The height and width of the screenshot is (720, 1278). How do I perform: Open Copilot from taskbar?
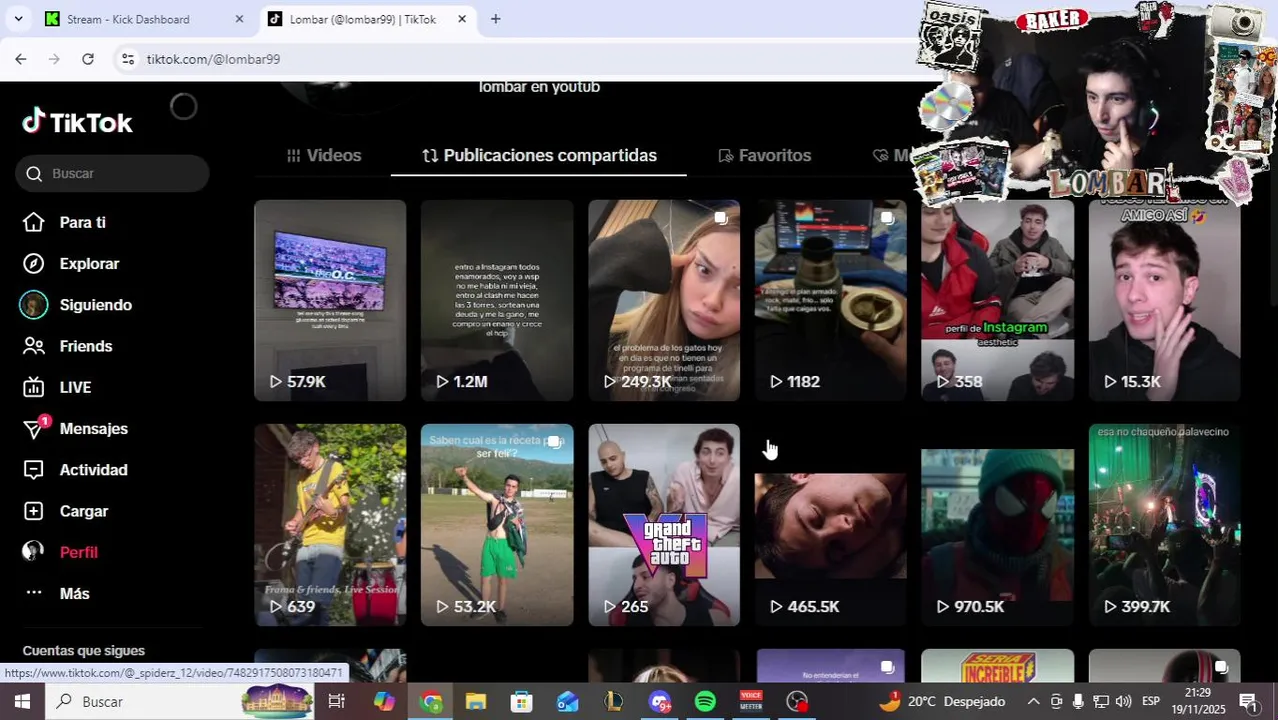(384, 701)
